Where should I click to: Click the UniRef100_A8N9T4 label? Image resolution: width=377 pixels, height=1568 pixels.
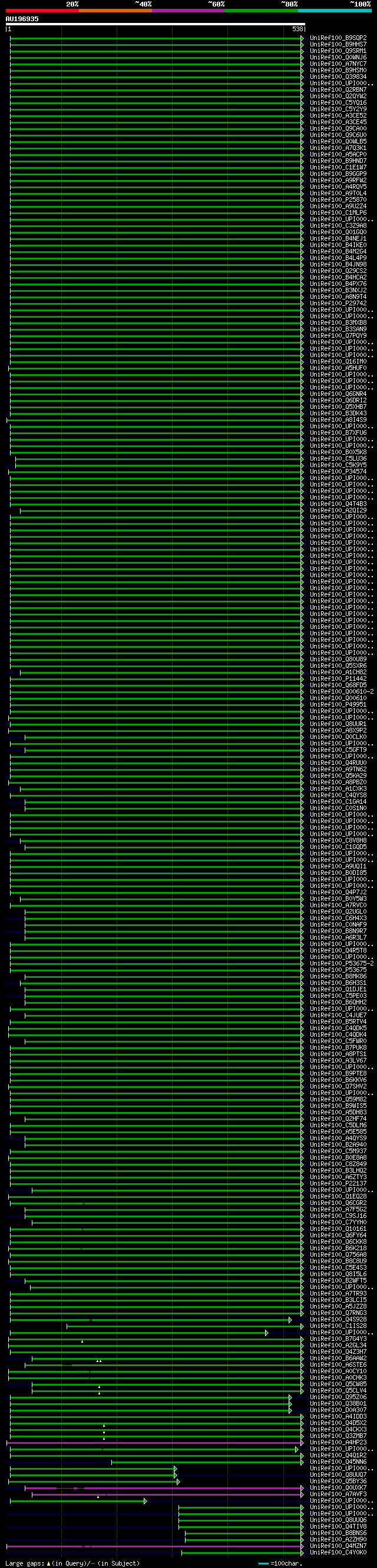(338, 297)
